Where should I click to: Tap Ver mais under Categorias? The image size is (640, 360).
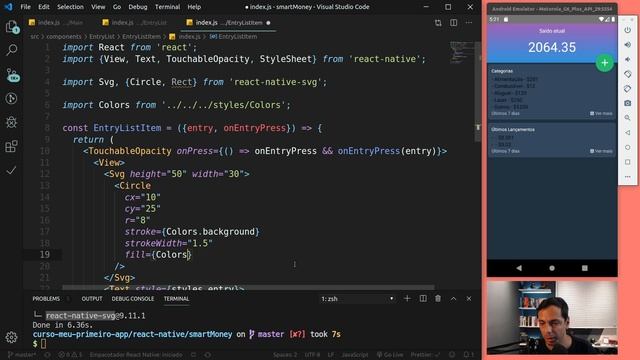[601, 113]
